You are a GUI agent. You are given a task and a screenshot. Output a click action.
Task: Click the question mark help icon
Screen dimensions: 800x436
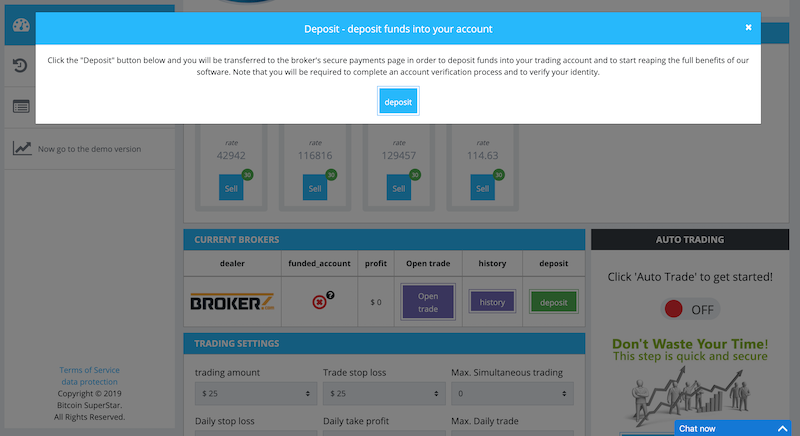pyautogui.click(x=329, y=294)
